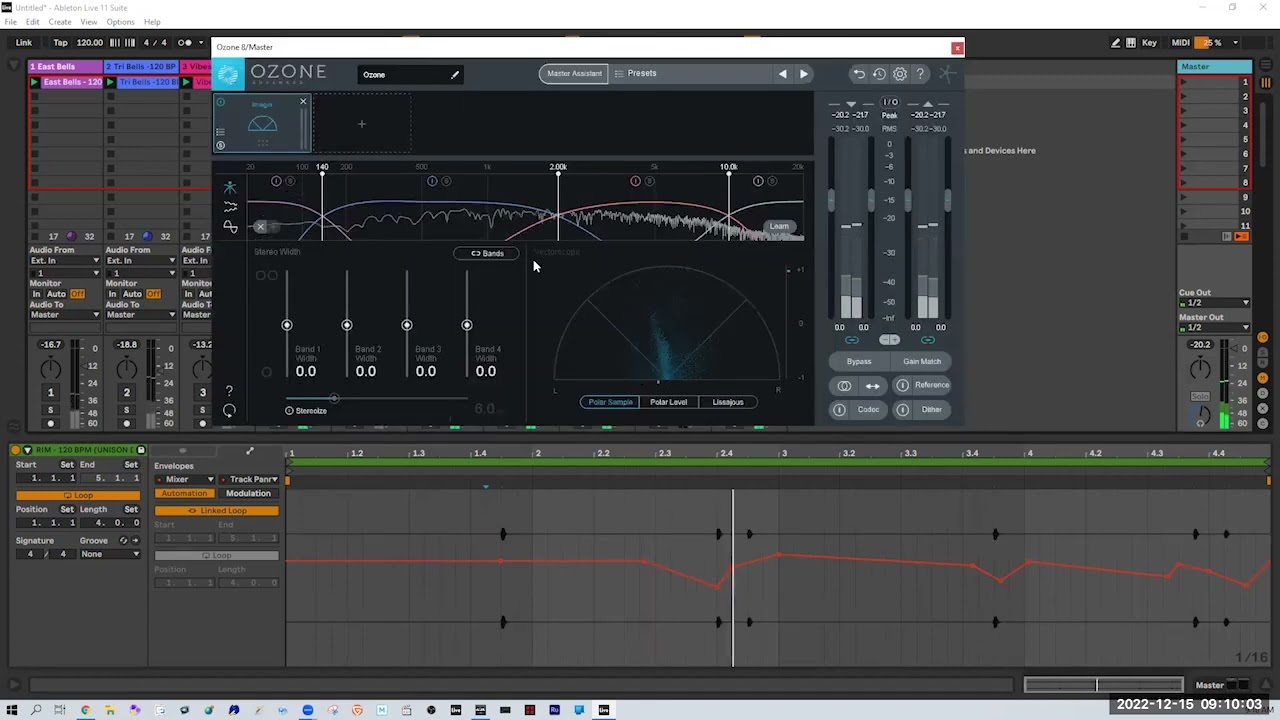Select the correlation trace icon in Imager
Viewport: 1280px width, 720px height.
coord(230,207)
